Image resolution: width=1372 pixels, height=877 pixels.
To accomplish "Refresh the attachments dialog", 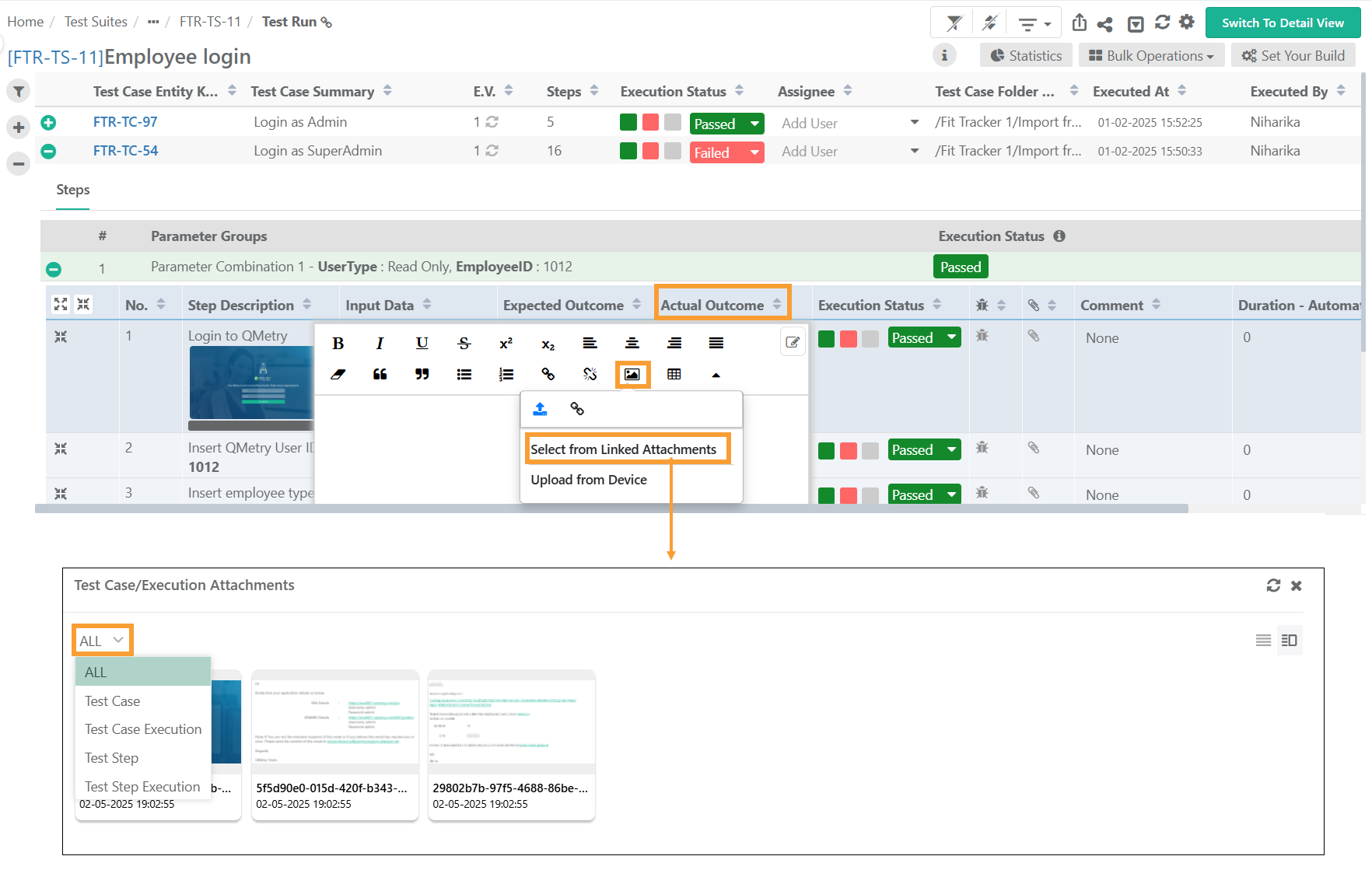I will pyautogui.click(x=1272, y=585).
